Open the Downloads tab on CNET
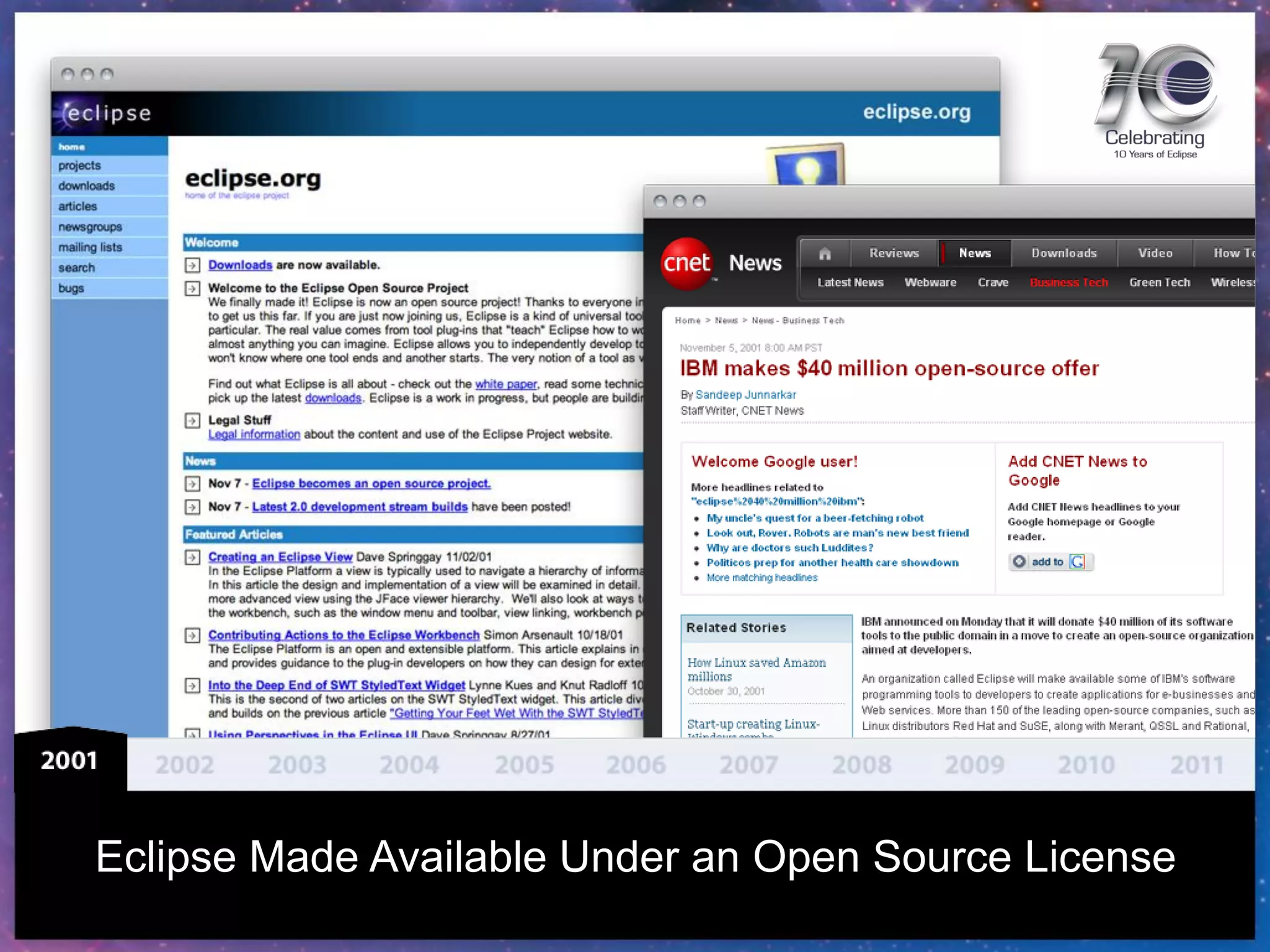 pos(1064,253)
